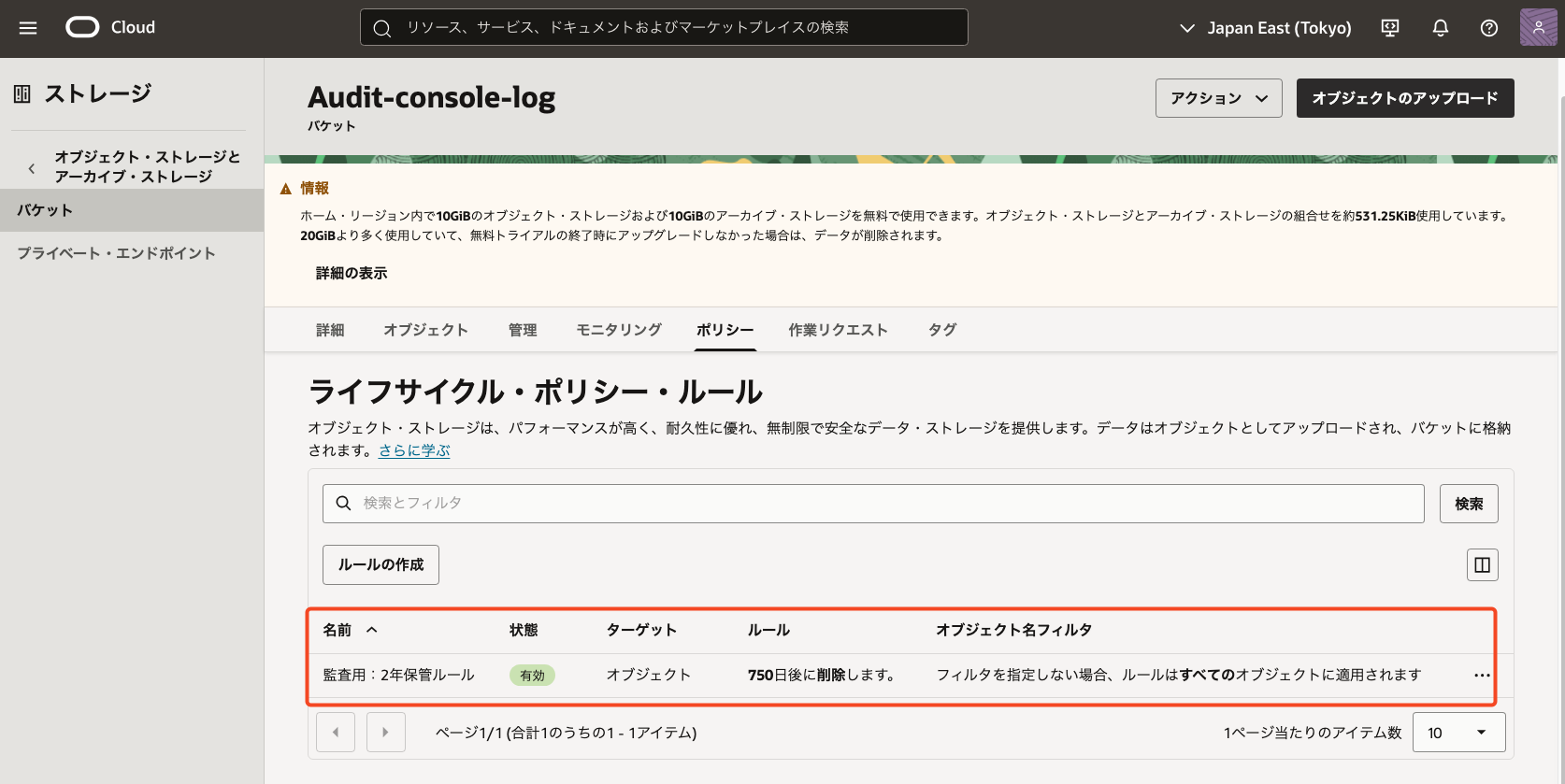The image size is (1565, 784).
Task: Open the notifications bell
Action: [1440, 28]
